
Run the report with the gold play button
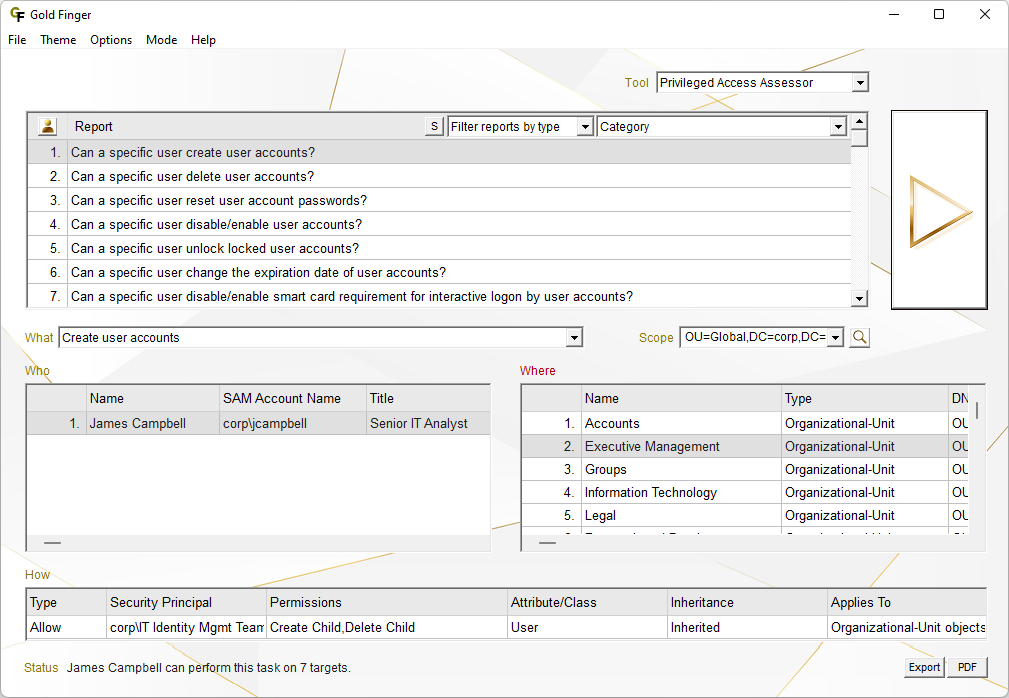point(939,210)
